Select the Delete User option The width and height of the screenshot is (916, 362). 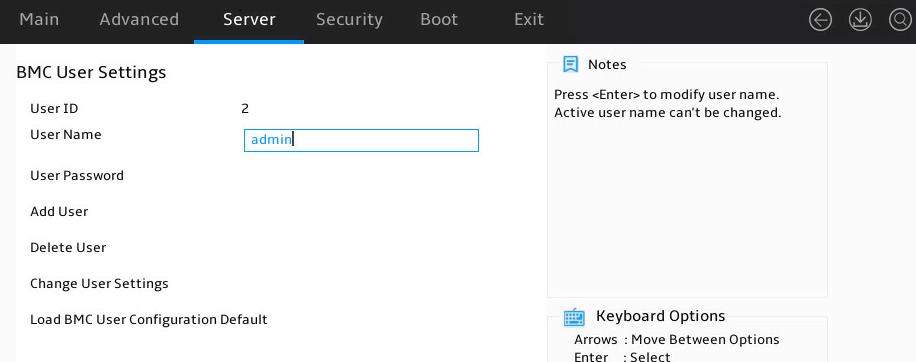68,248
